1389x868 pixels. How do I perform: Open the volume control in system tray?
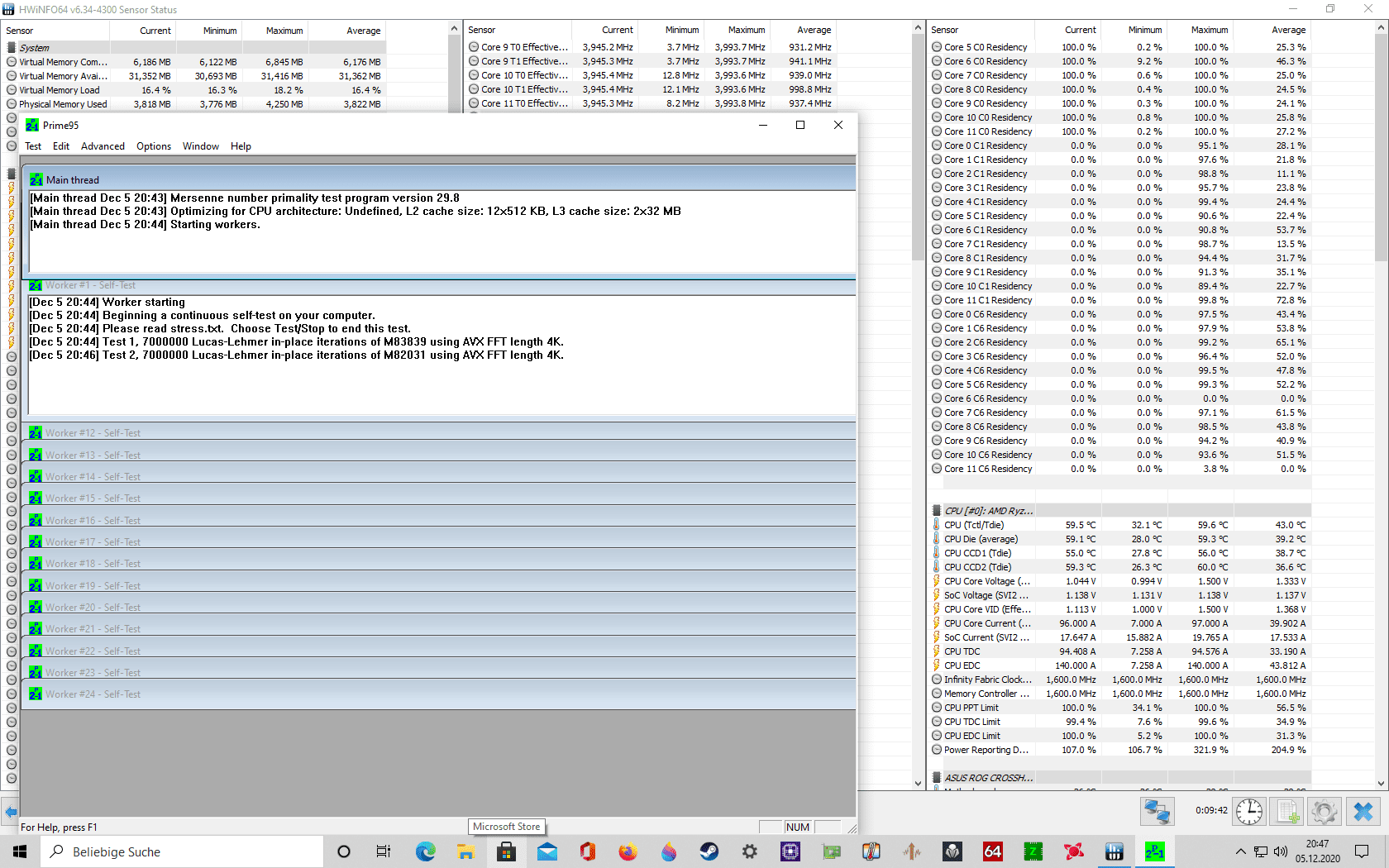tap(1280, 851)
